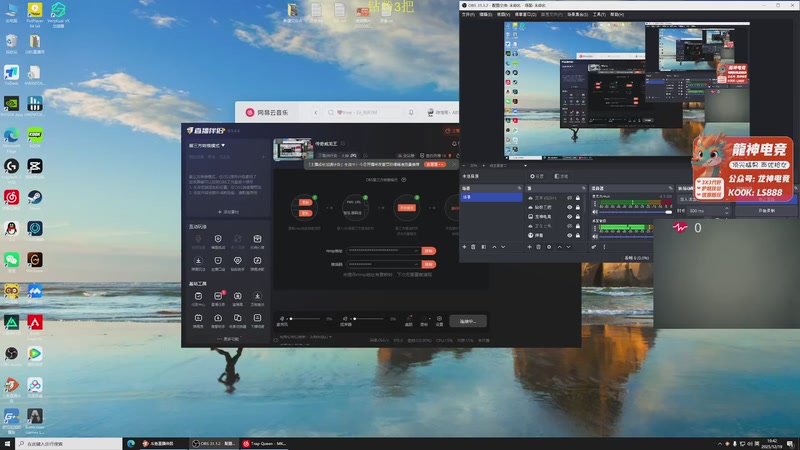Expand dropdown arrow in rtmp address field

pyautogui.click(x=416, y=251)
